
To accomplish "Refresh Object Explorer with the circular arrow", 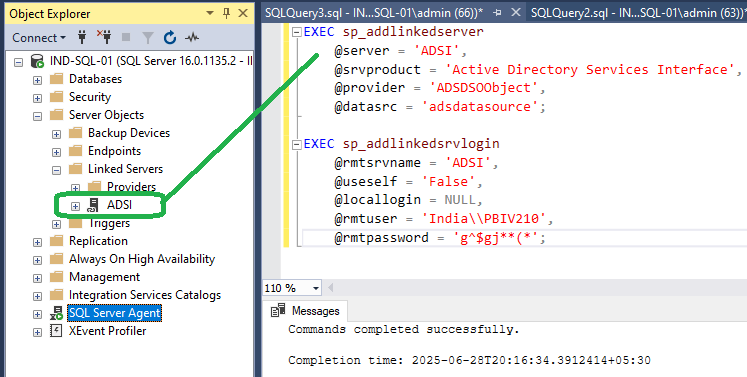I will (x=170, y=38).
